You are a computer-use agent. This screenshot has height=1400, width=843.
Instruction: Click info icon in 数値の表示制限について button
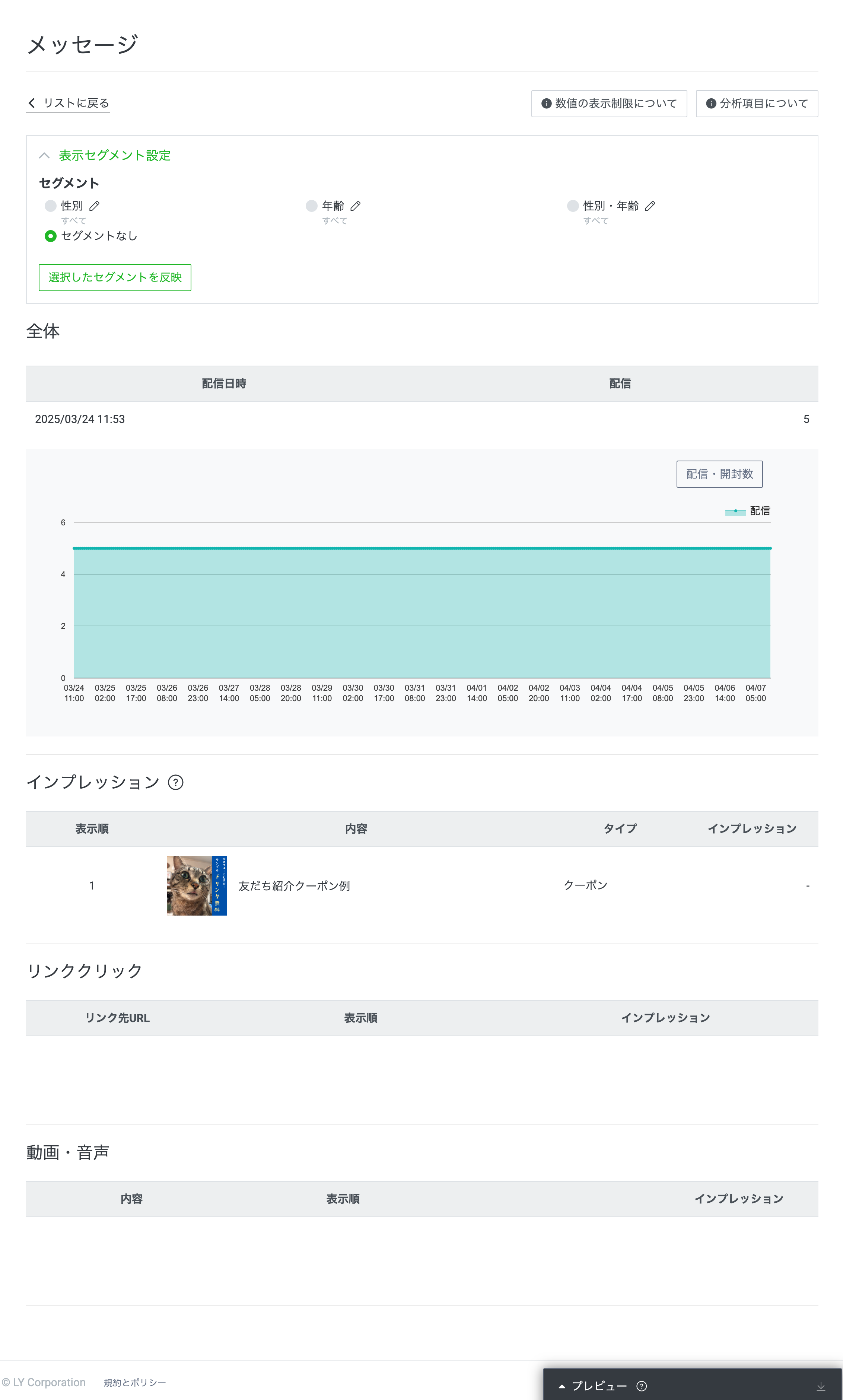546,104
